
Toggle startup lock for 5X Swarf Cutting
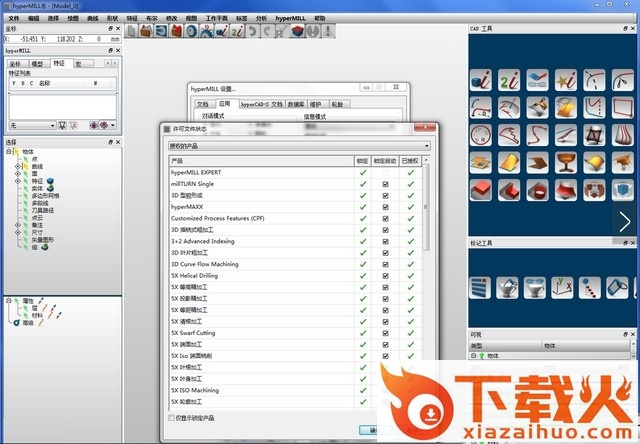pyautogui.click(x=385, y=333)
